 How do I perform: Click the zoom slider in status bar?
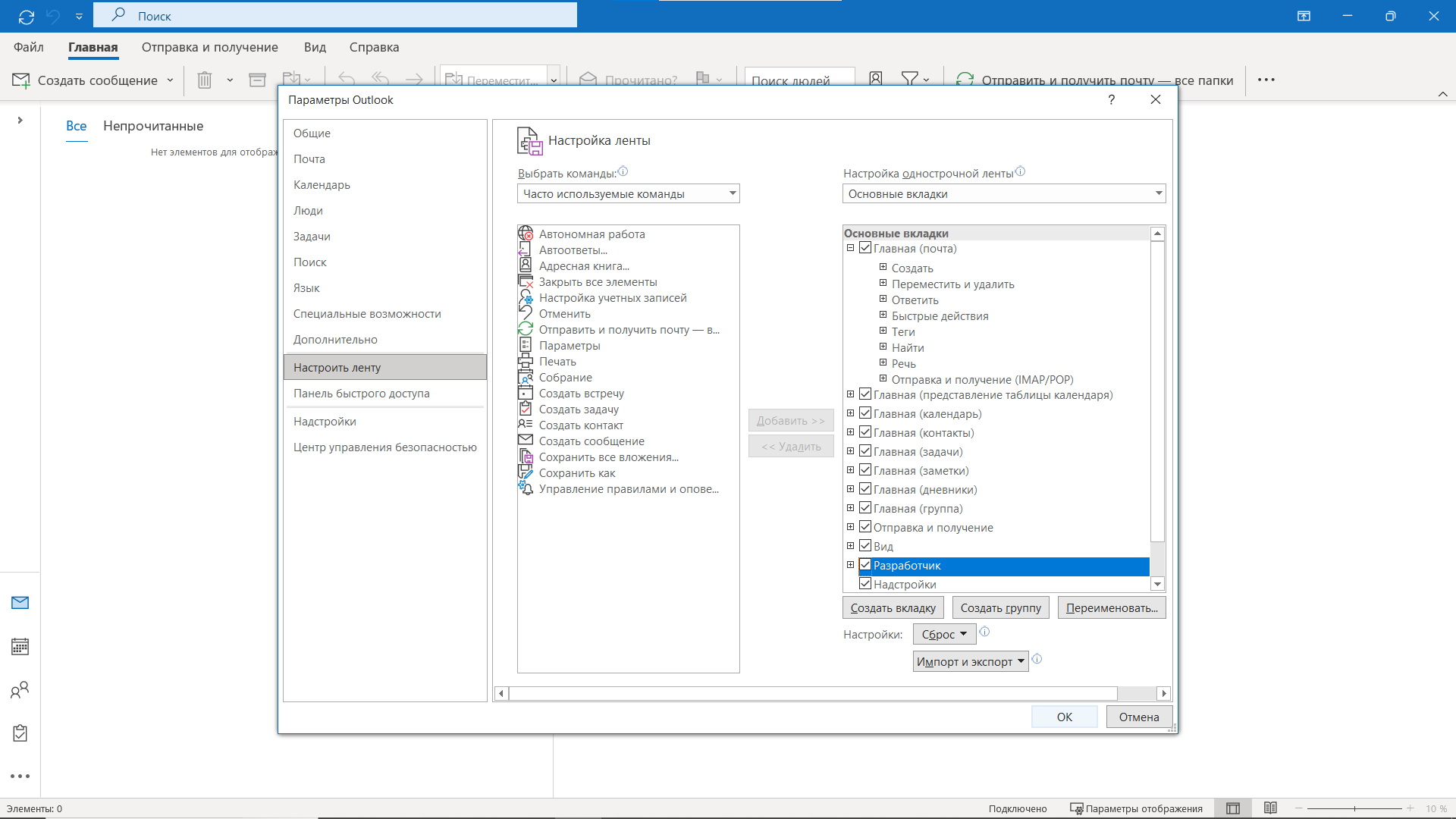pos(1354,808)
